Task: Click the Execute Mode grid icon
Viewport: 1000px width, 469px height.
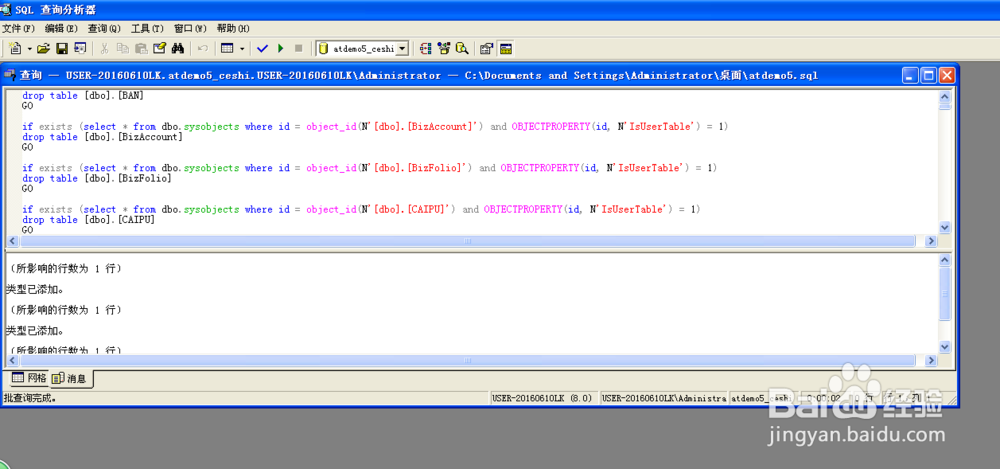Action: (x=226, y=48)
